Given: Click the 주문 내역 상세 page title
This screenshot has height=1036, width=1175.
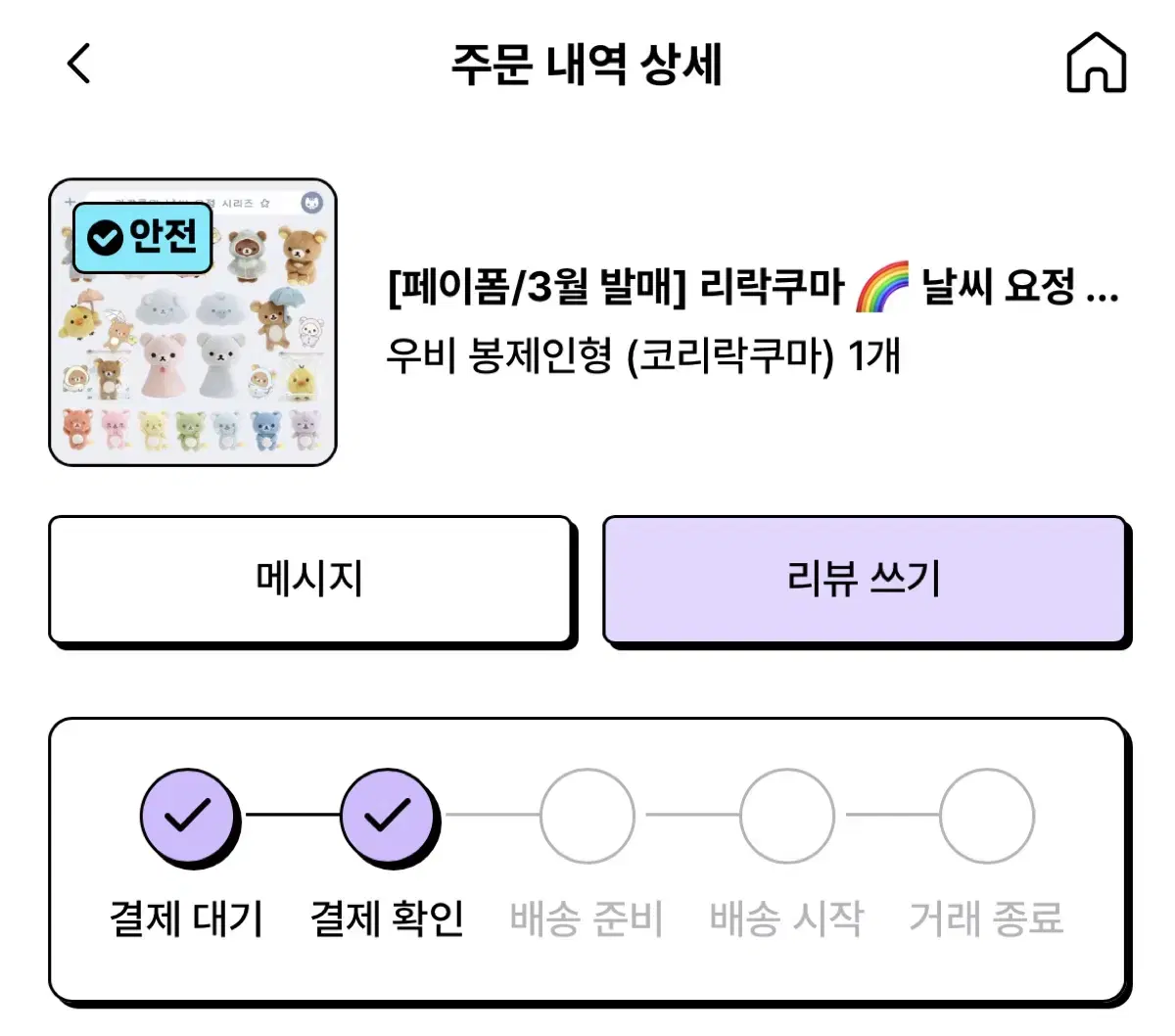Looking at the screenshot, I should pos(587,65).
